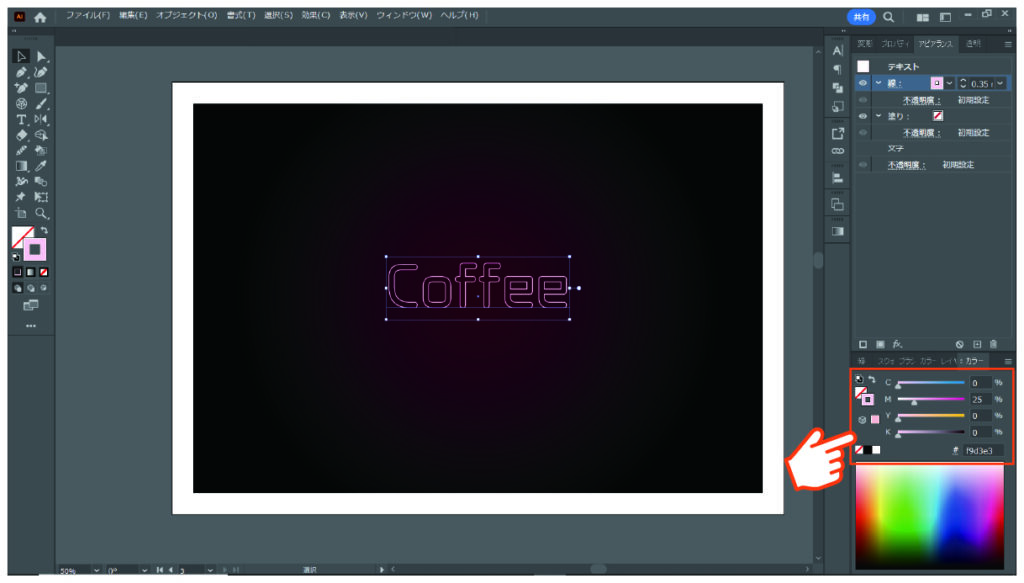This screenshot has height=583, width=1024.
Task: Open the 効果(C) menu
Action: (315, 15)
